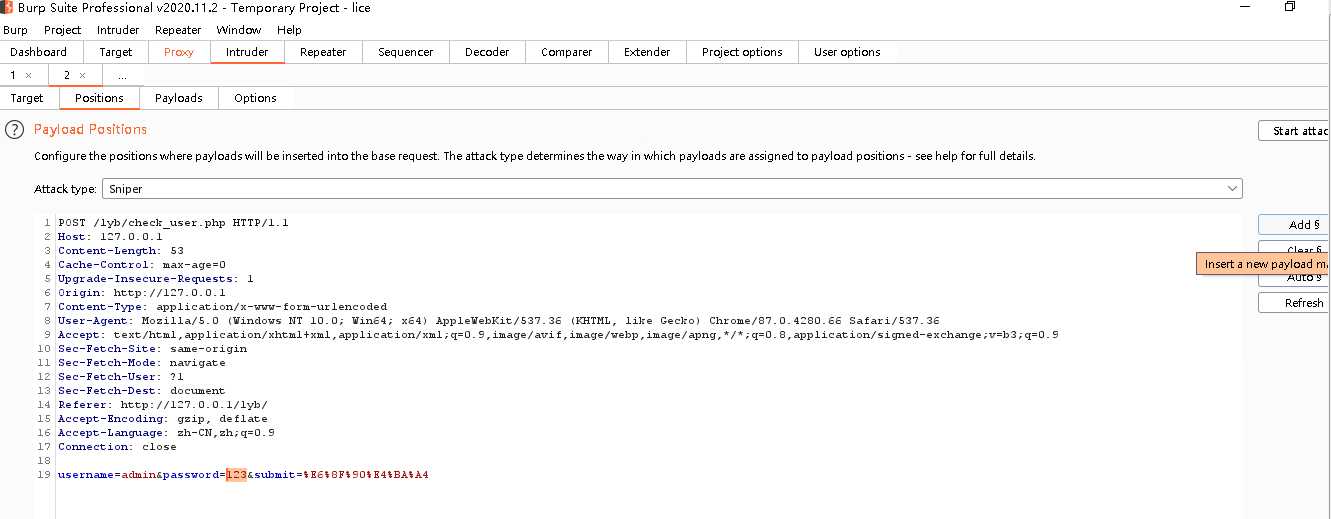Switch to the Repeater main tab
1331x519 pixels.
tap(323, 52)
